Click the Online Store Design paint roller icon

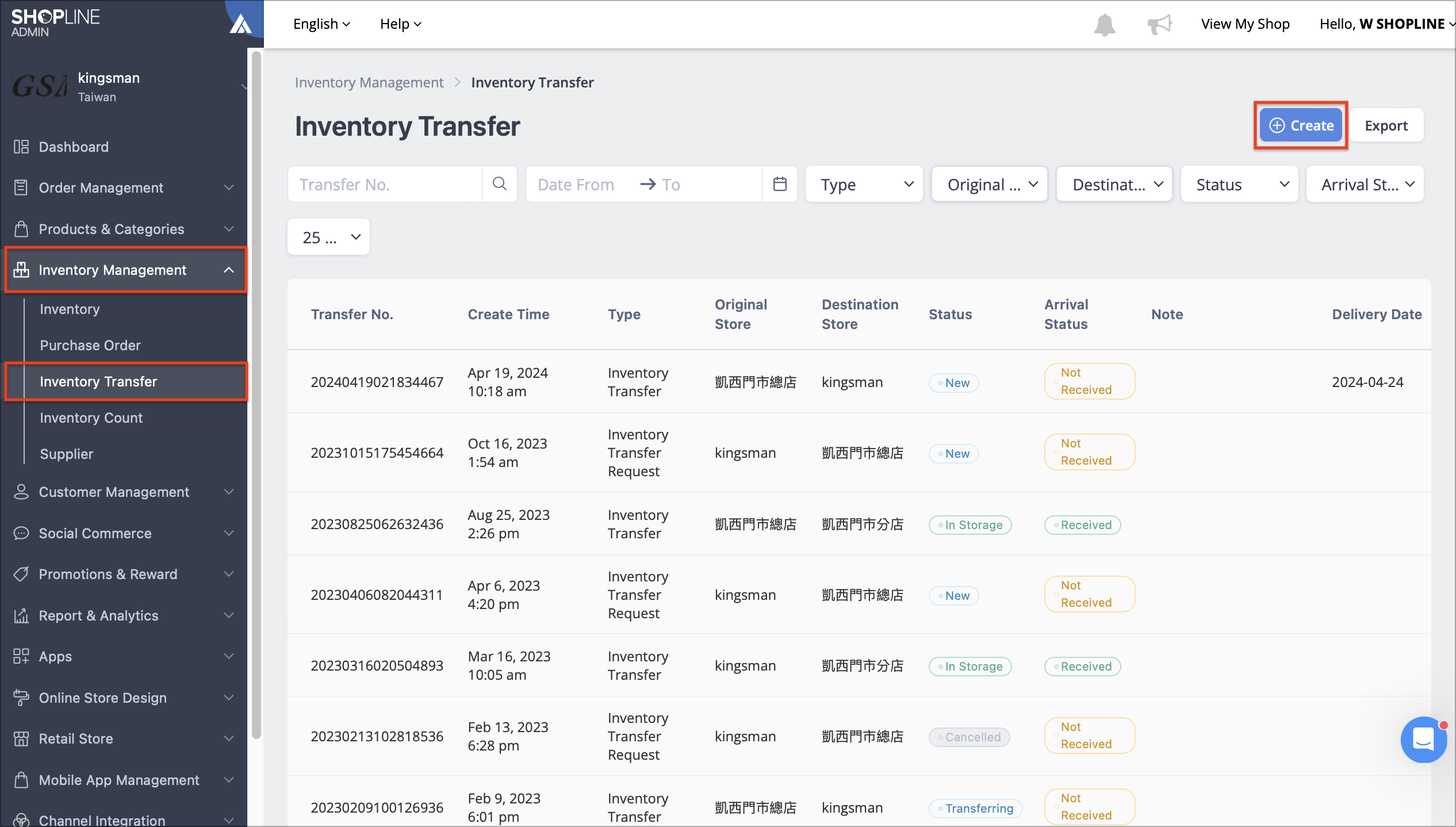21,698
